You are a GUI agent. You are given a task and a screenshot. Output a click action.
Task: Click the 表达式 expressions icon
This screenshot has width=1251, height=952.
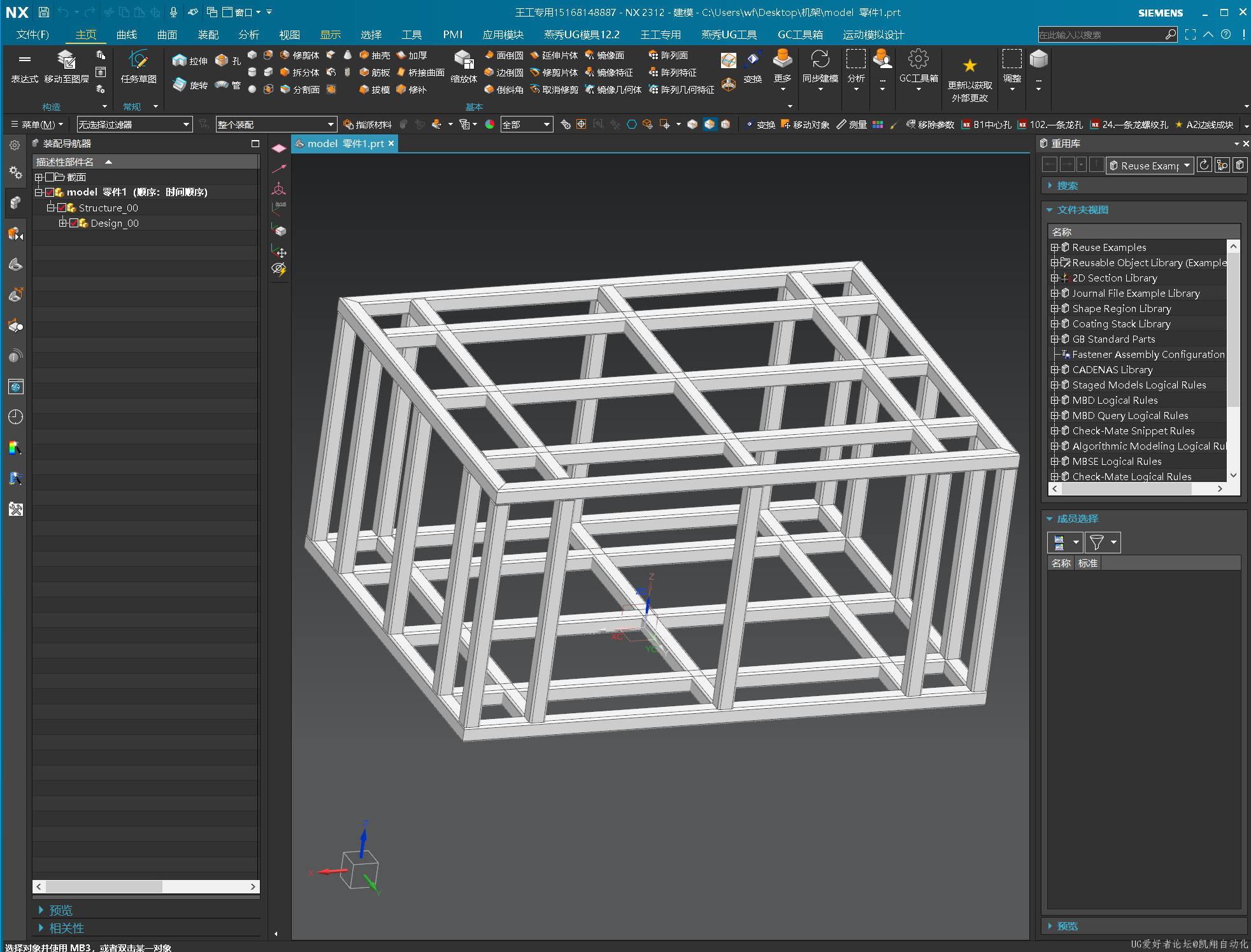click(x=25, y=67)
